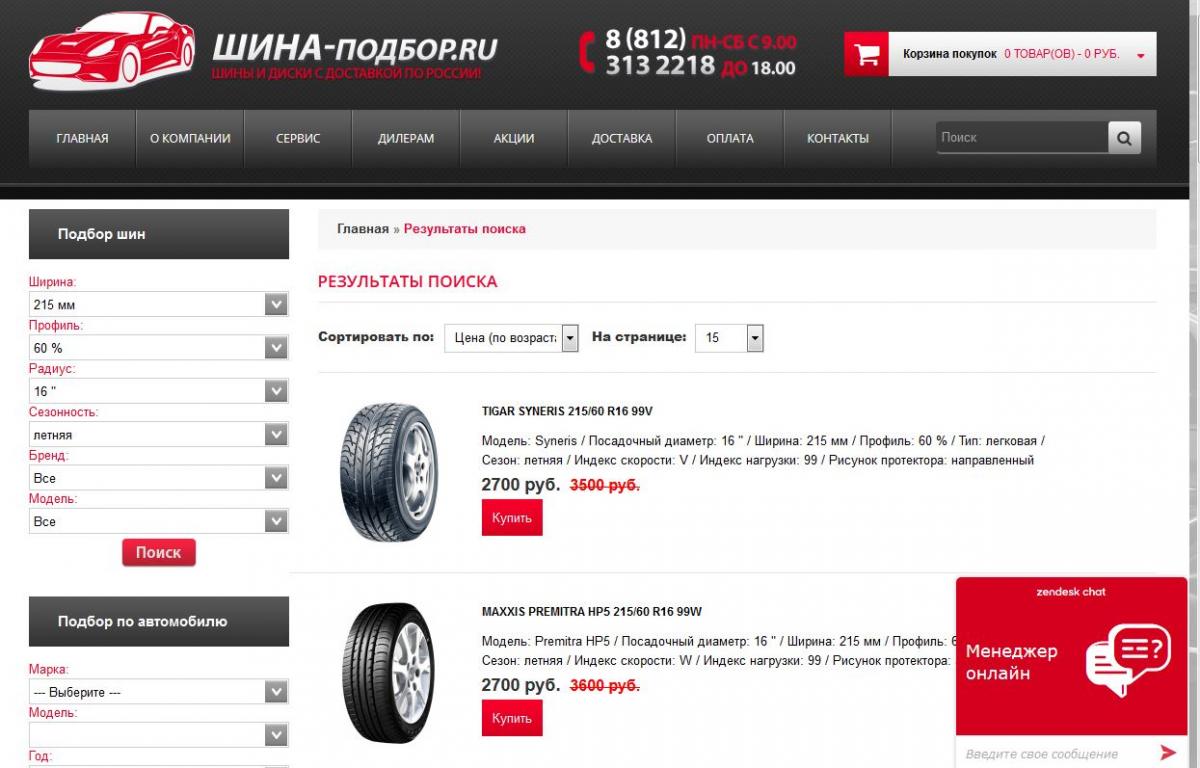Open the Контакты menu item
The height and width of the screenshot is (768, 1200).
click(838, 139)
